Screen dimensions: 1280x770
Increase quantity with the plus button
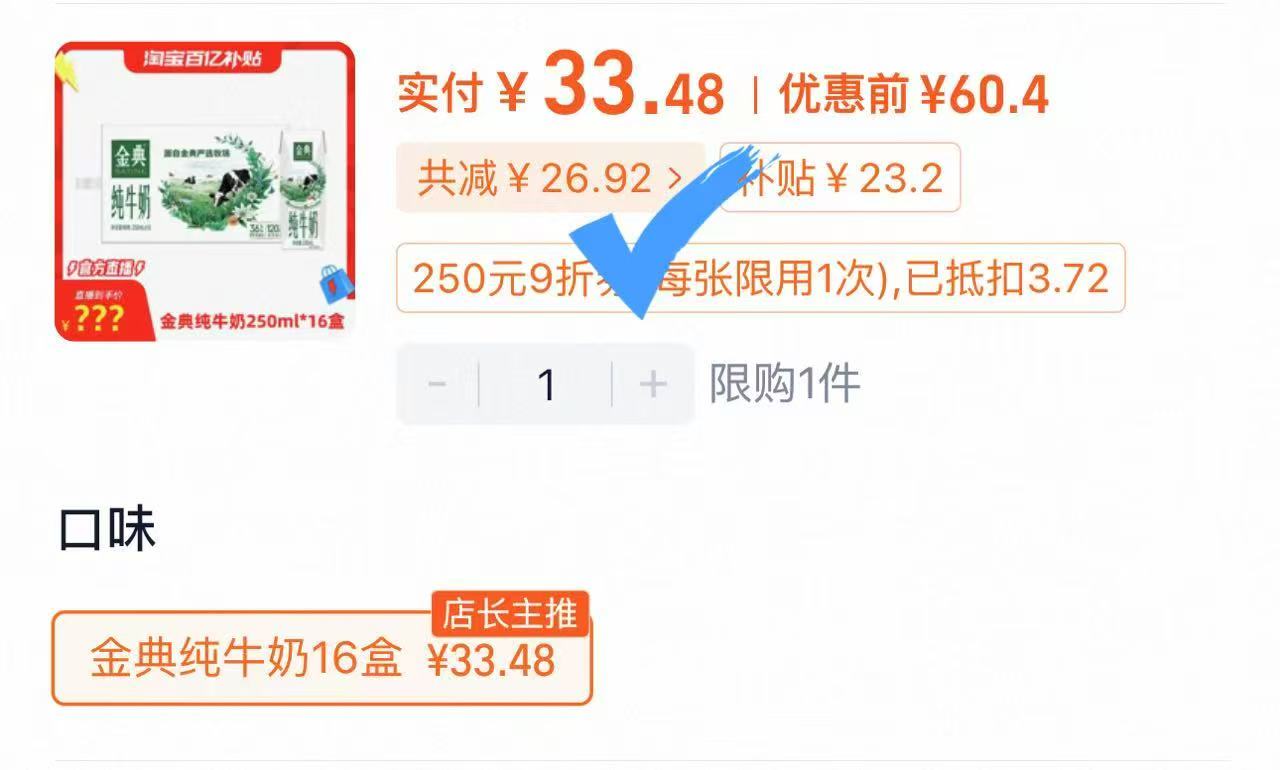coord(653,384)
